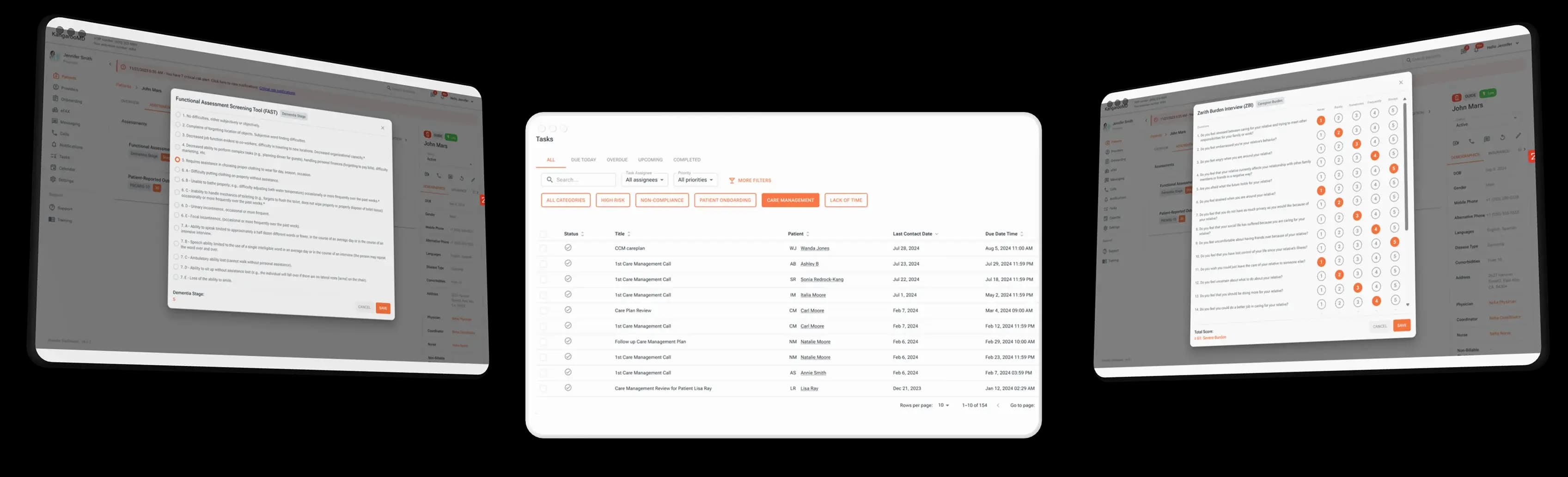Tick the checkbox for the CCM careplan row
Viewport: 1568px width, 477px height.
click(x=543, y=248)
